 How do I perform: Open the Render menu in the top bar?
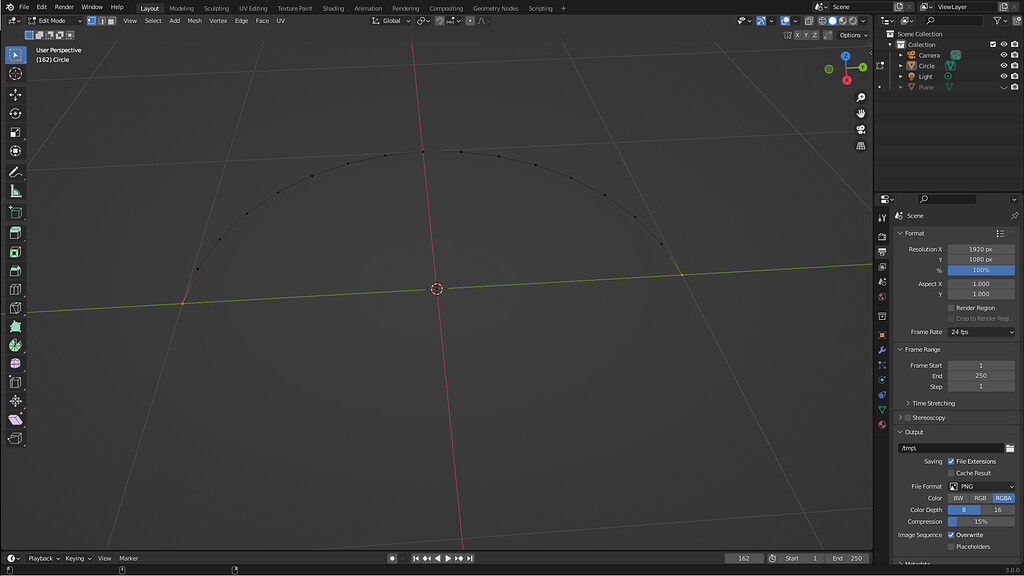point(64,6)
